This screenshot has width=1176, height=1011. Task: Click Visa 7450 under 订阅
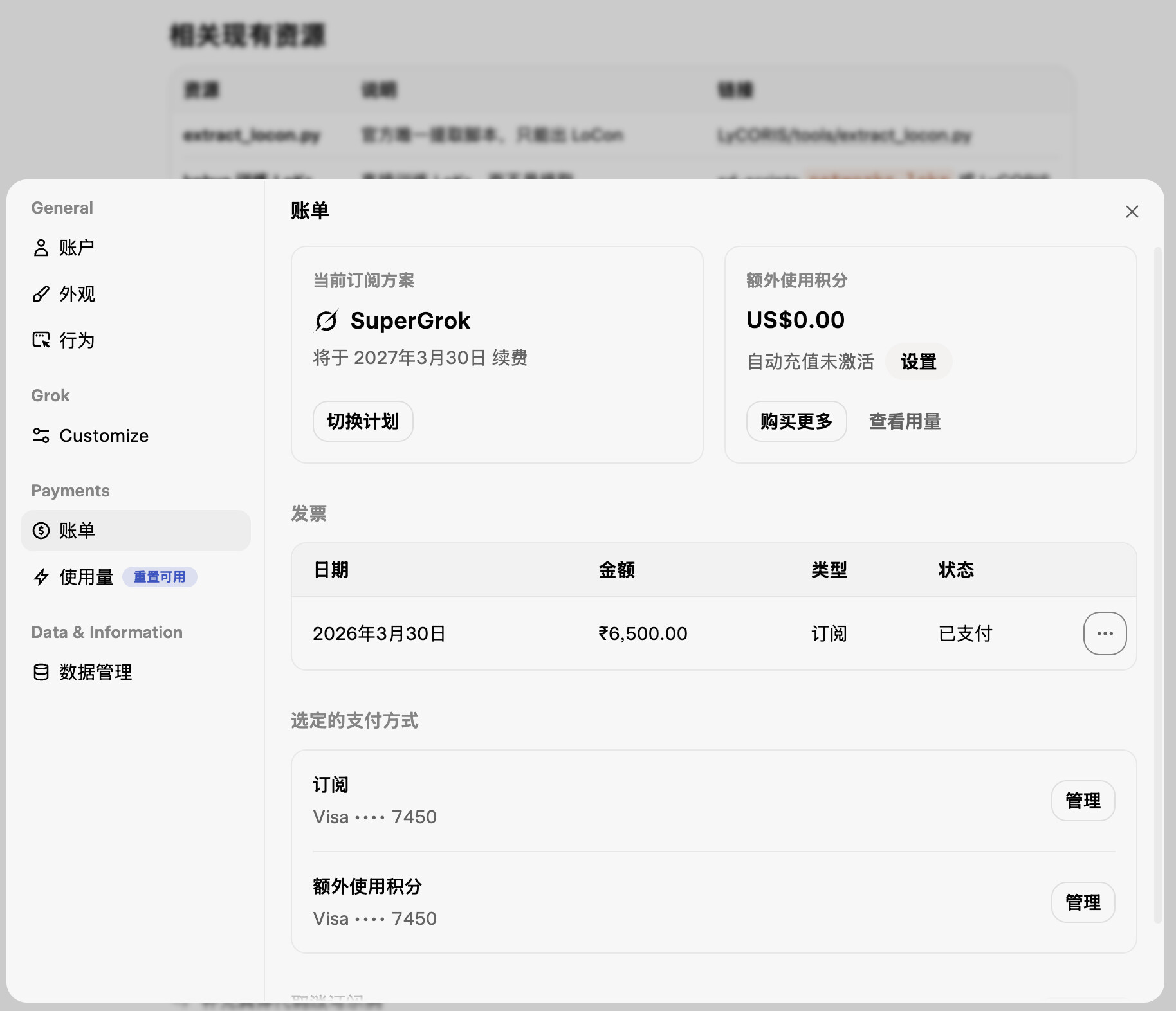click(375, 817)
